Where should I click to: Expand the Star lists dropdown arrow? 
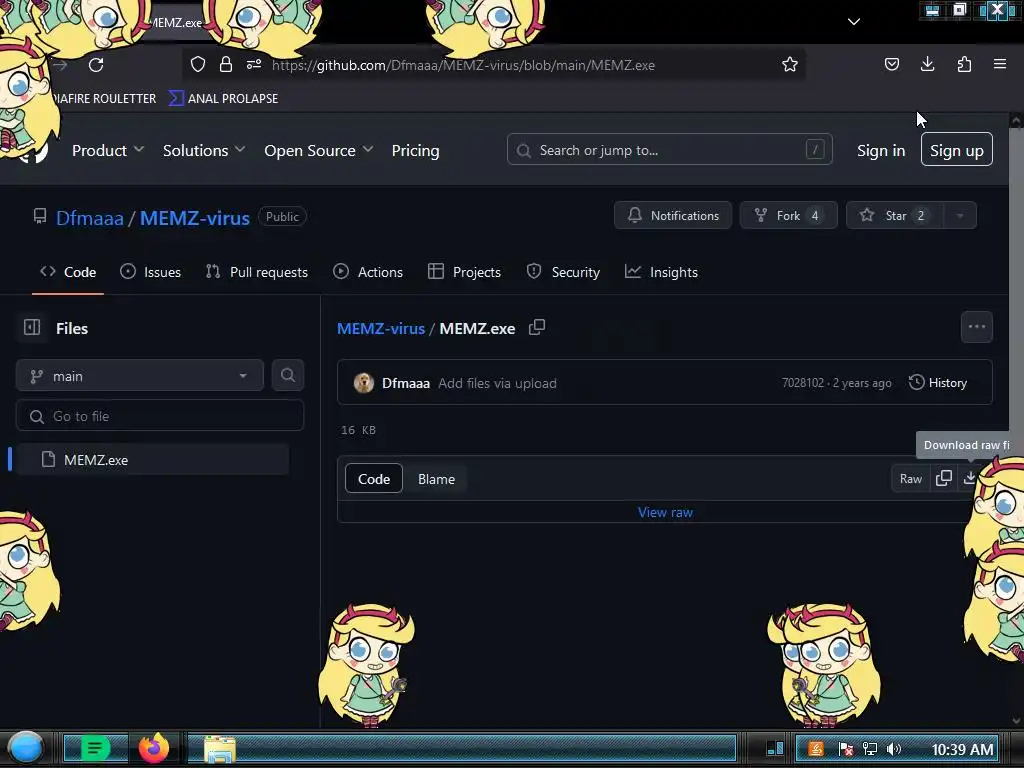[x=960, y=216]
